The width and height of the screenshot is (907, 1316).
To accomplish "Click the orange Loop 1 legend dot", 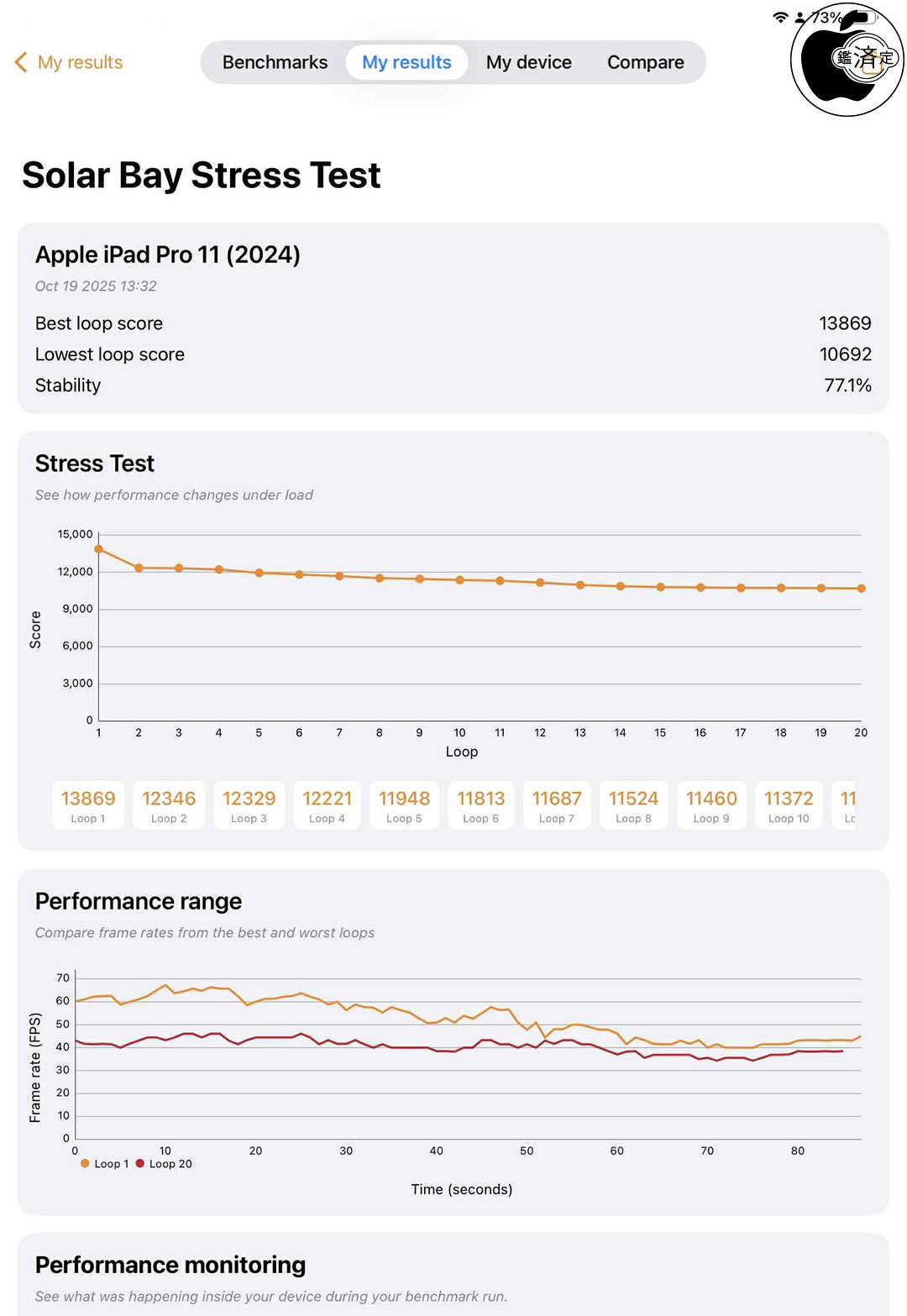I will pyautogui.click(x=85, y=1163).
